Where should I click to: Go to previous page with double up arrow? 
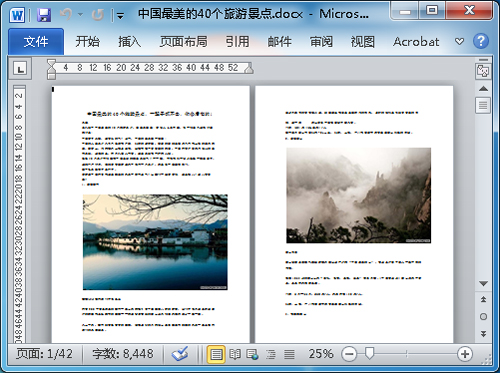click(483, 299)
